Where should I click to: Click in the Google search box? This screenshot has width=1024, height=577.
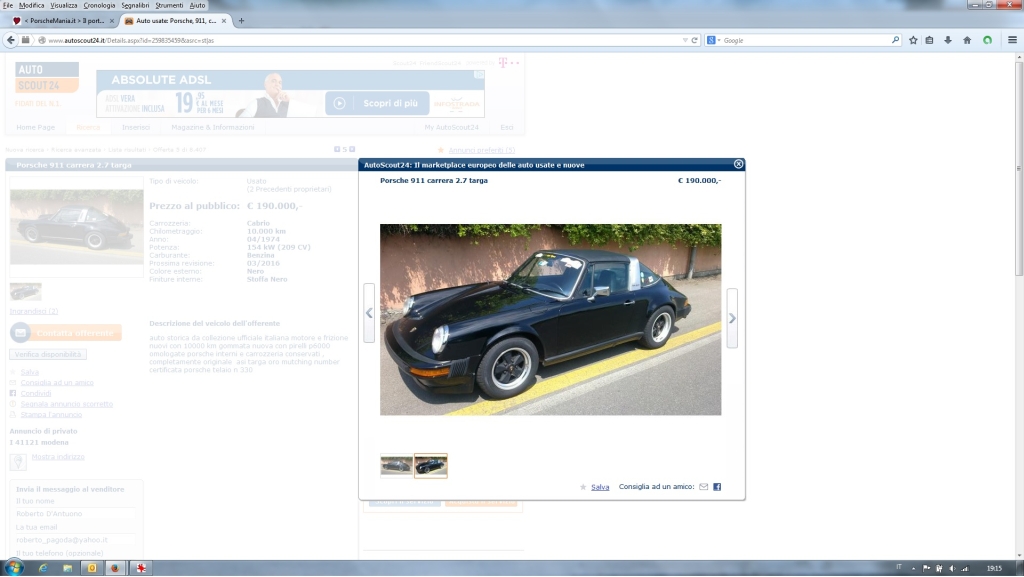coord(805,40)
